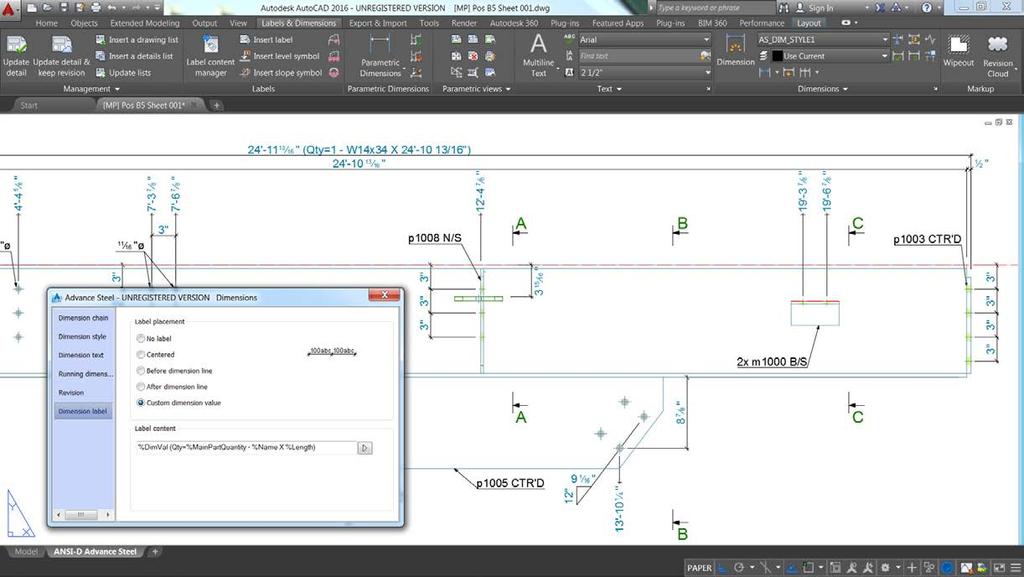
Task: Insert a details list
Action: pyautogui.click(x=135, y=56)
